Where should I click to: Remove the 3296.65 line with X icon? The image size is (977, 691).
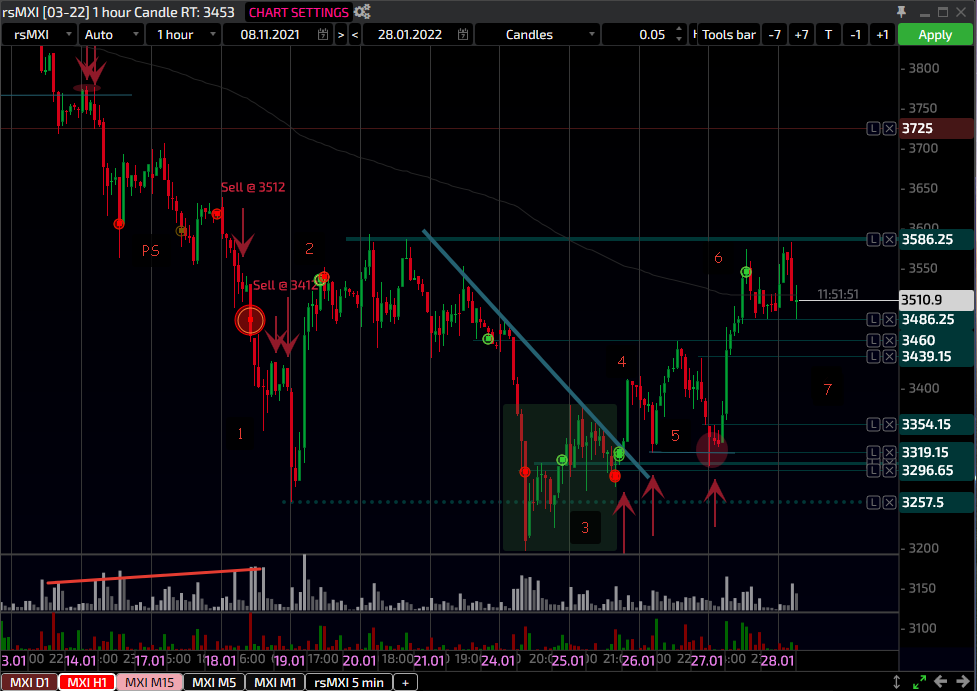(890, 470)
